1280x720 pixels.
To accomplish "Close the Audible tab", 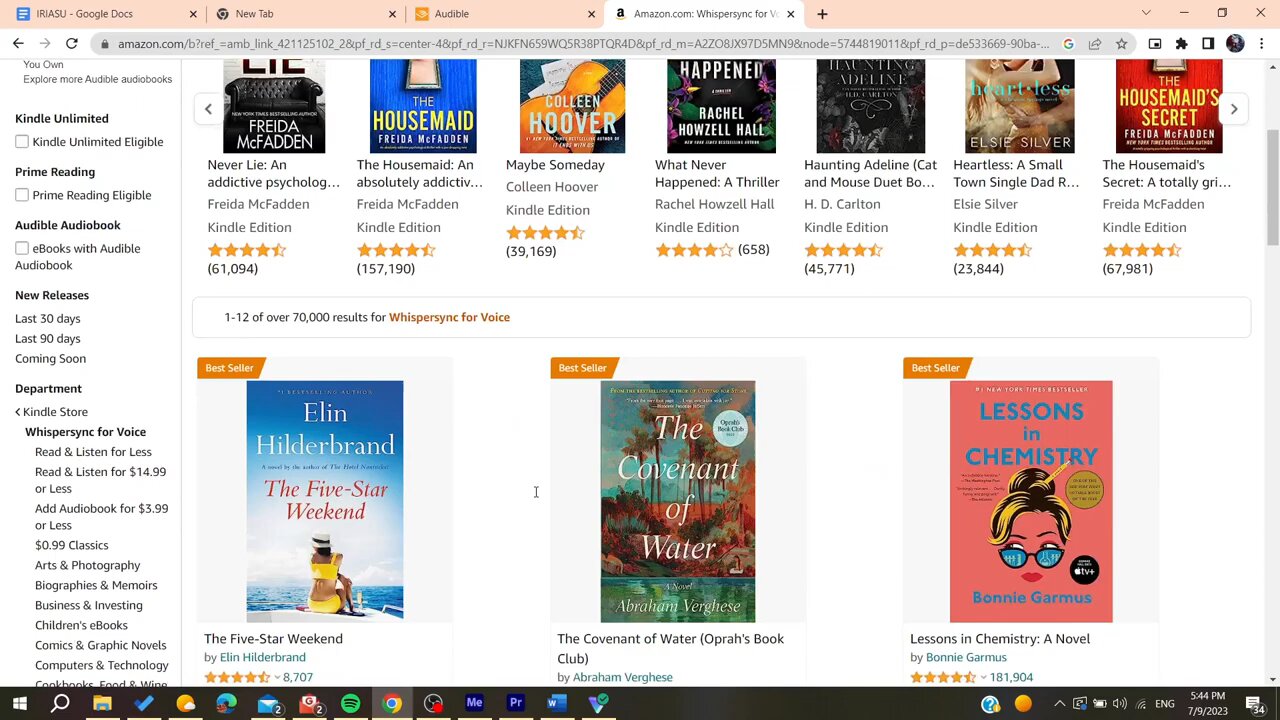I will pyautogui.click(x=591, y=14).
